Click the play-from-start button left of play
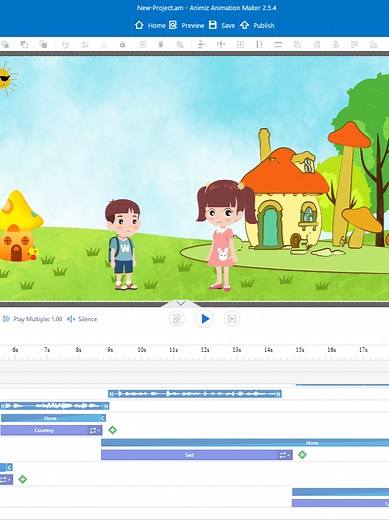The height and width of the screenshot is (520, 389). click(177, 319)
